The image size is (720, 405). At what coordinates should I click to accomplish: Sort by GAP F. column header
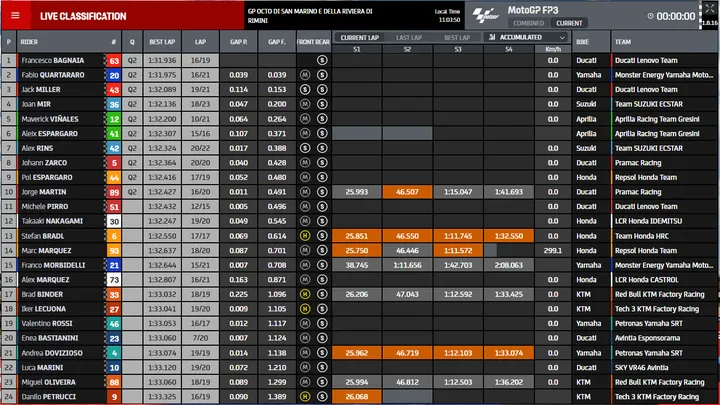click(277, 42)
